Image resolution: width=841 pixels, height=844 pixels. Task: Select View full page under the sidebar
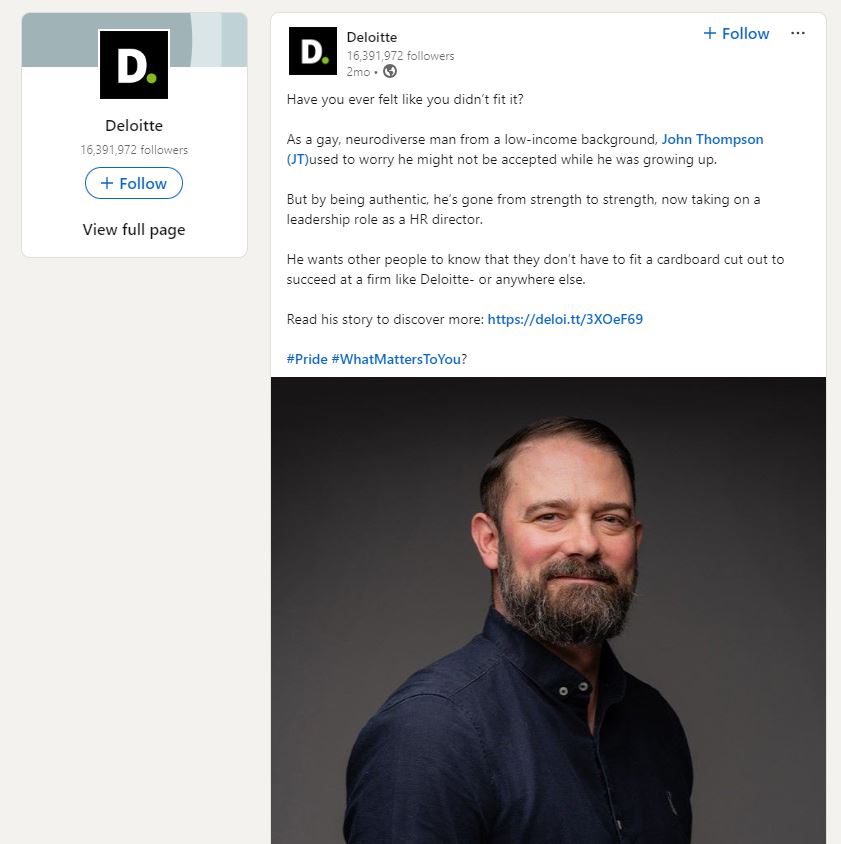click(133, 229)
